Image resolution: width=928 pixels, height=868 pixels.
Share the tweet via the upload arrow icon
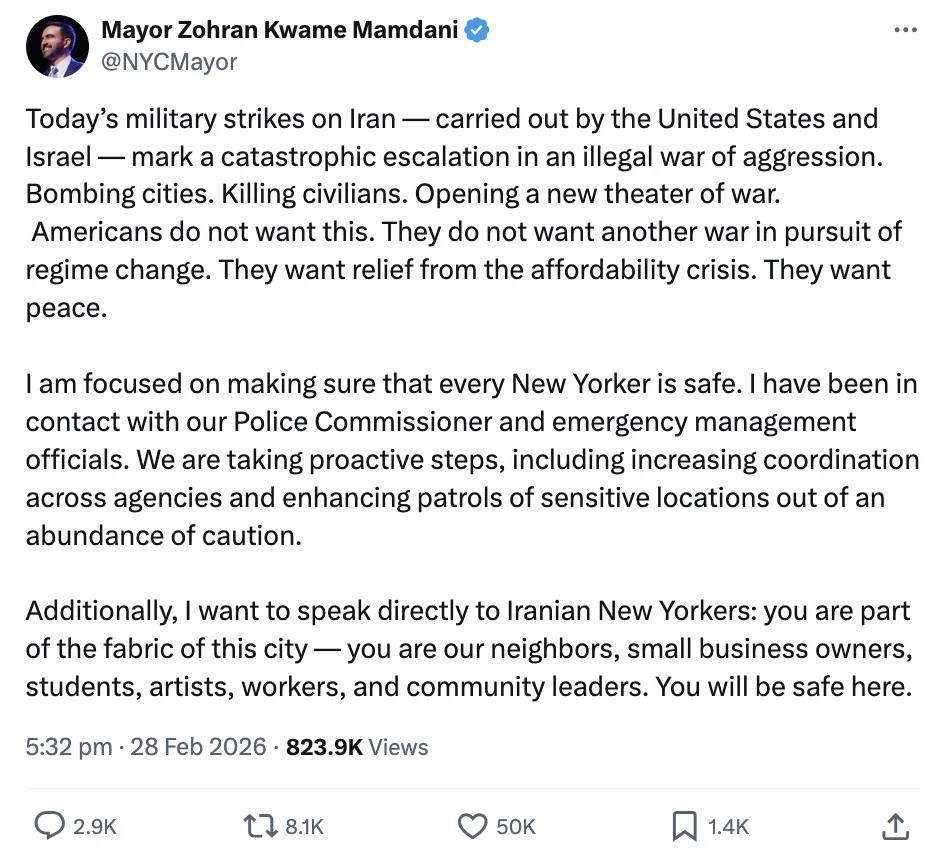[895, 825]
